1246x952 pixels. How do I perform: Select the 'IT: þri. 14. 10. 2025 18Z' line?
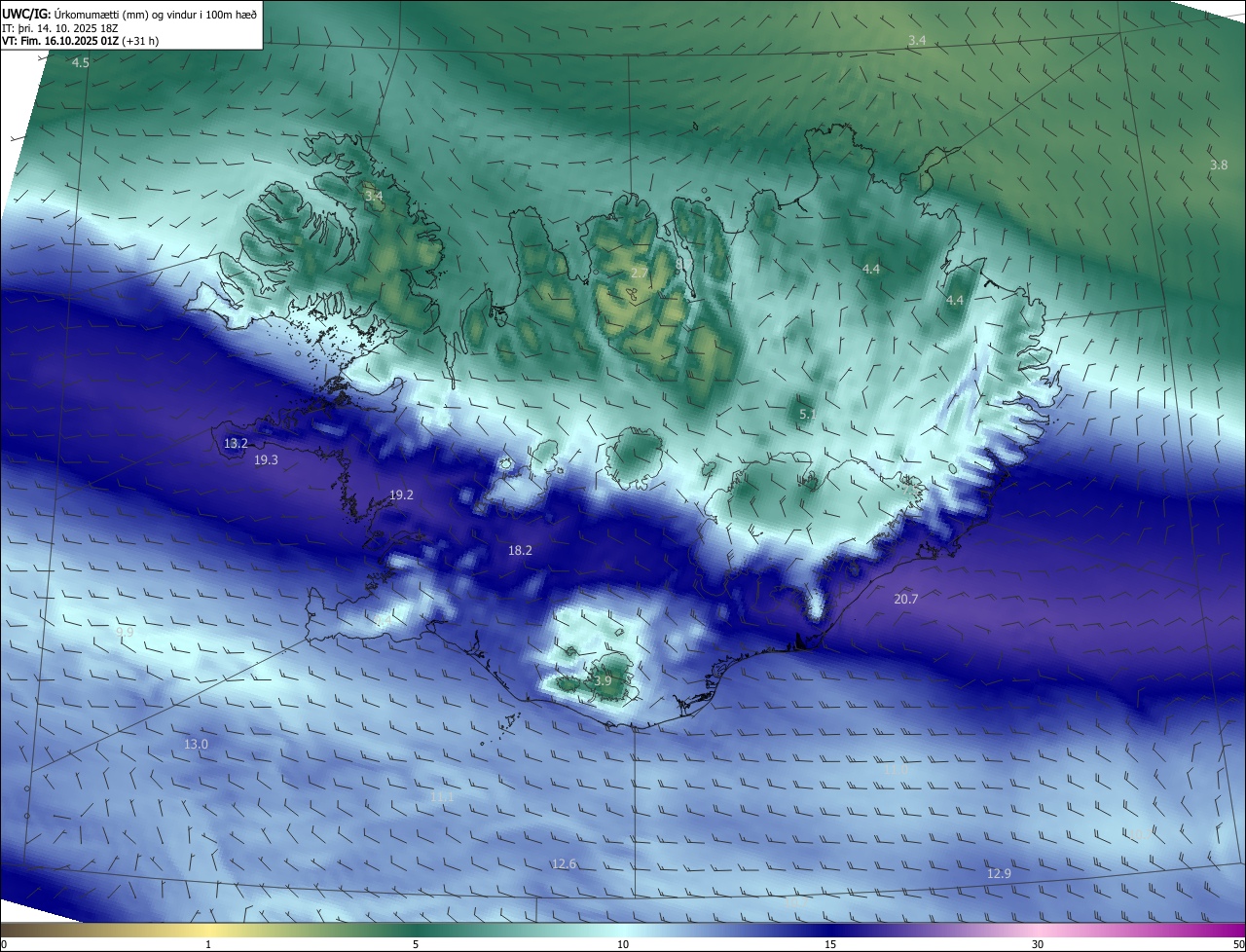(61, 28)
